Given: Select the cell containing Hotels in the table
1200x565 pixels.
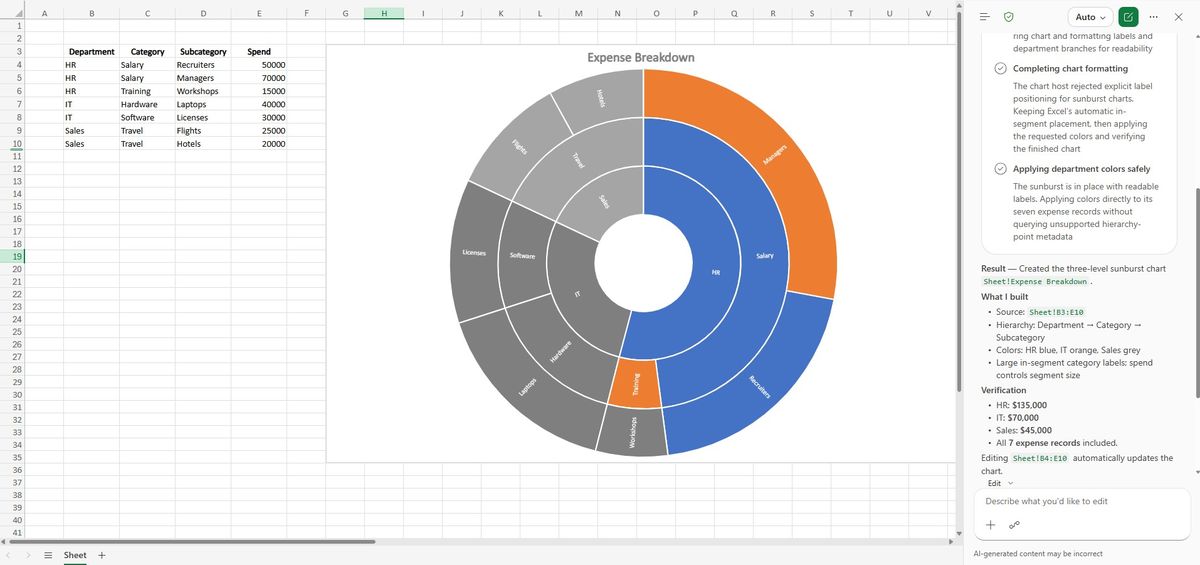Looking at the screenshot, I should 203,144.
